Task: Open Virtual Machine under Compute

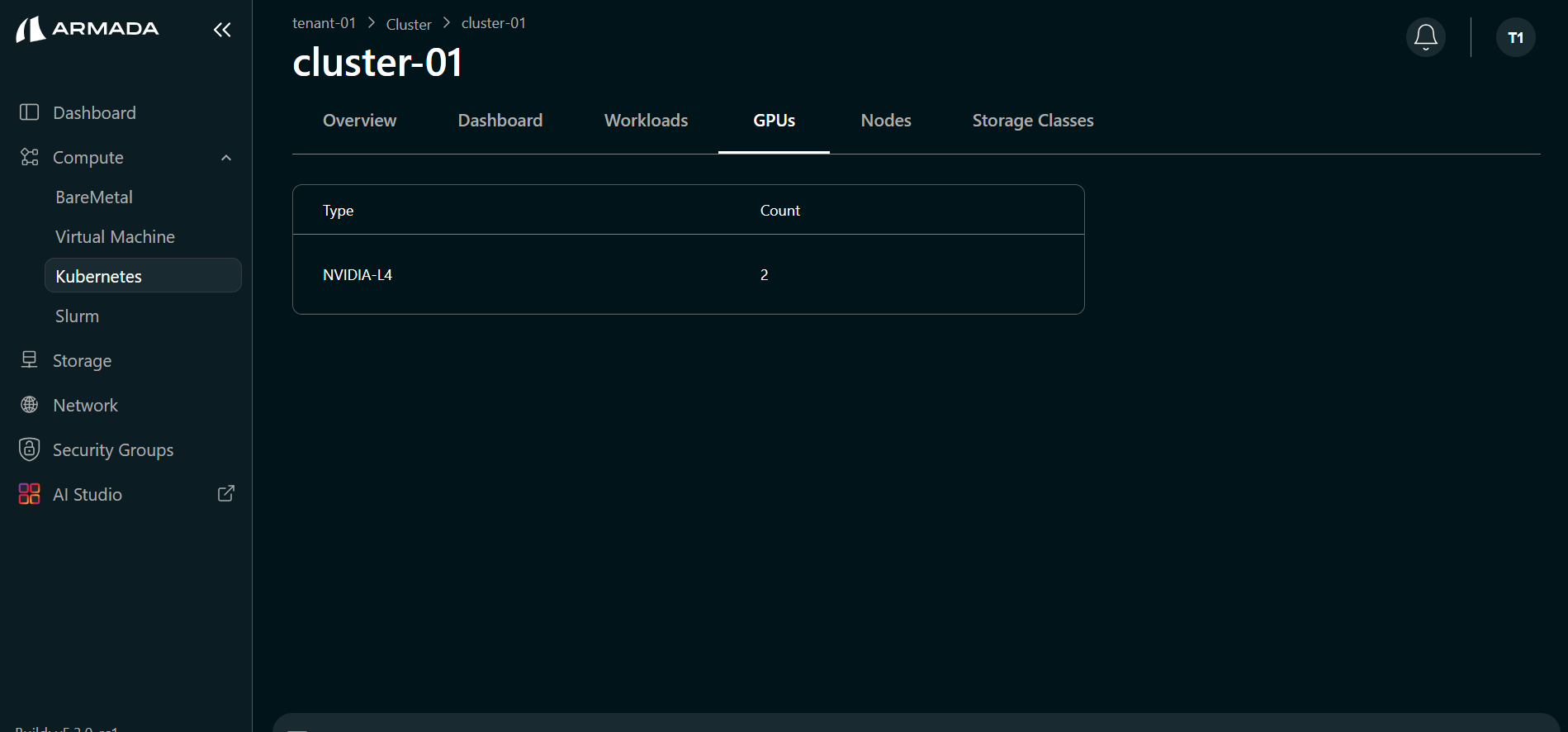Action: coord(115,236)
